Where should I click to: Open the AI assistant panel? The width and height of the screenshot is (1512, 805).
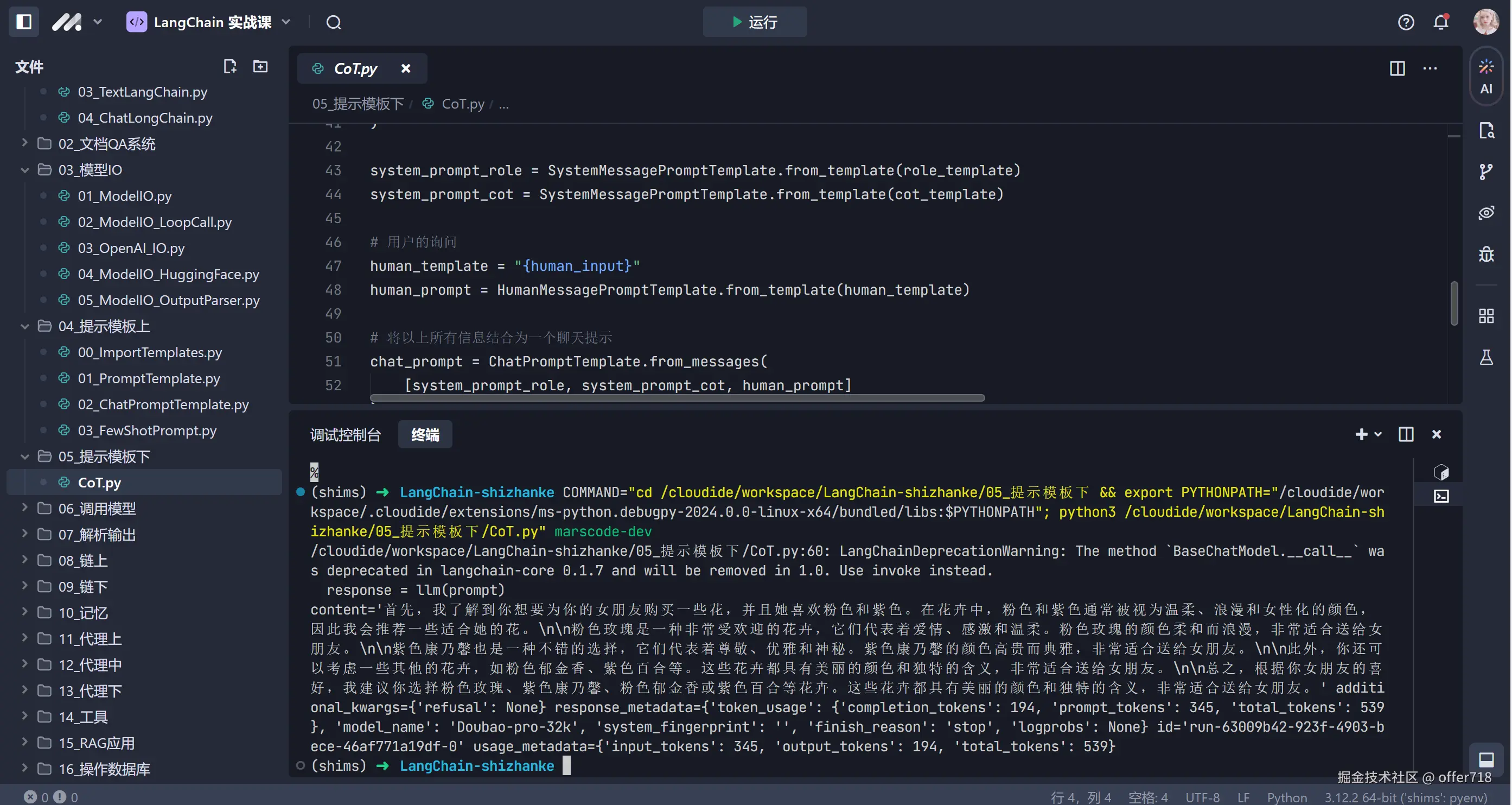click(1485, 77)
